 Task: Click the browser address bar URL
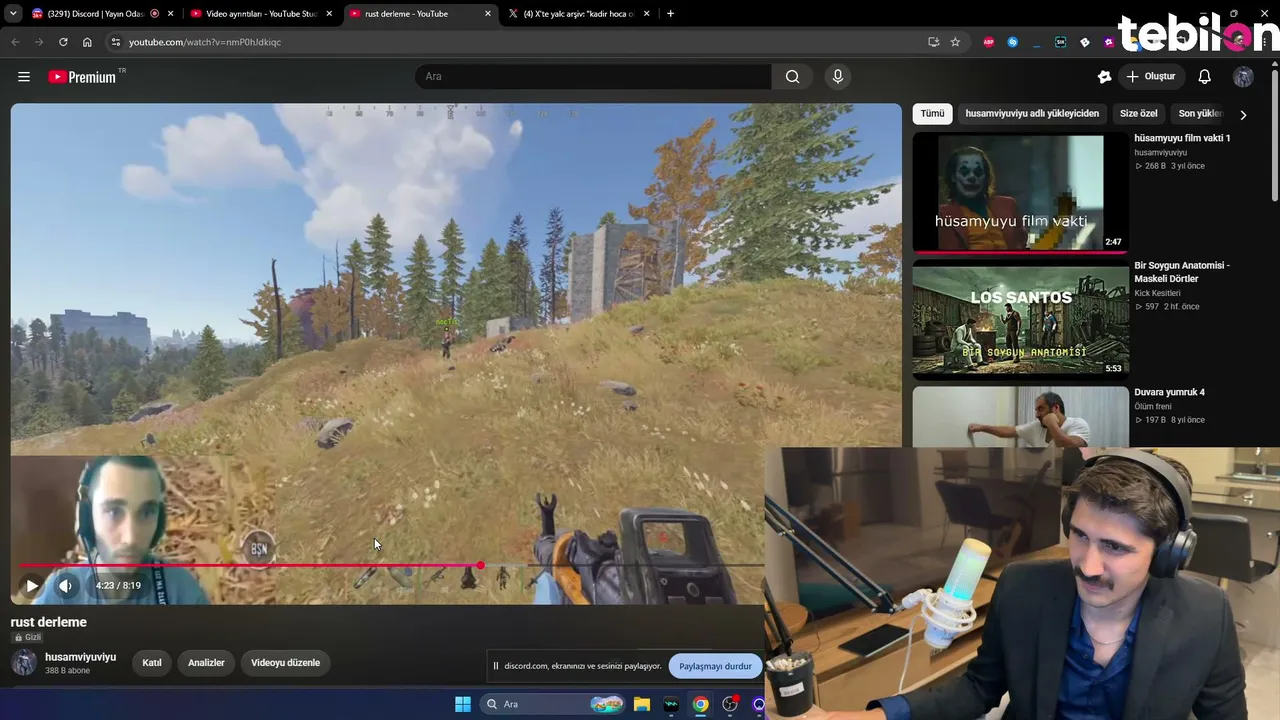click(x=205, y=42)
